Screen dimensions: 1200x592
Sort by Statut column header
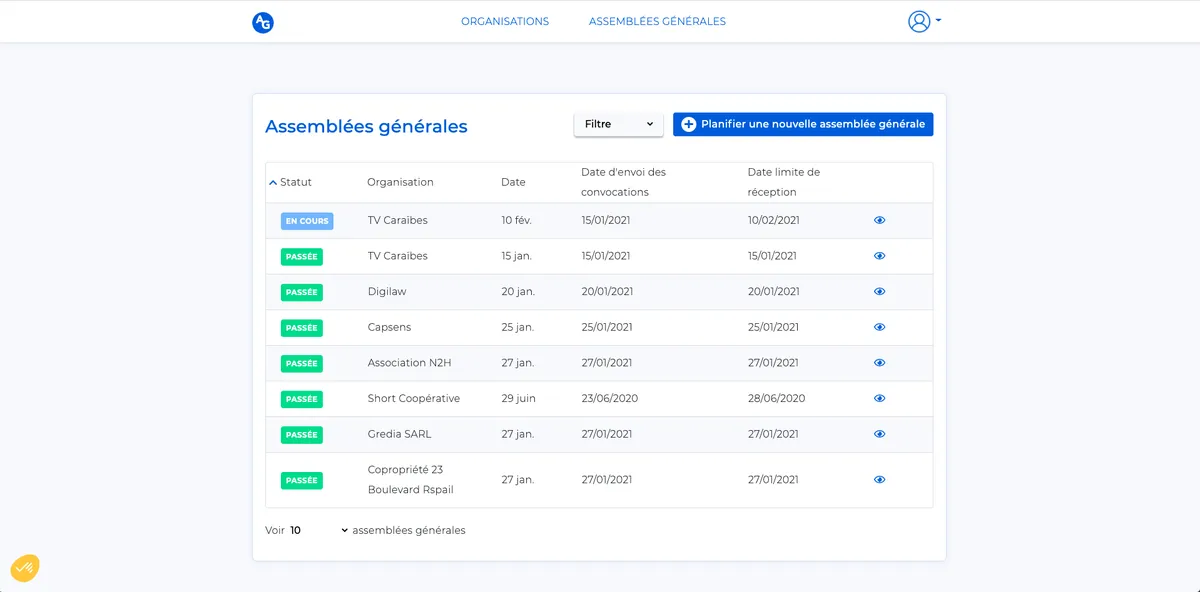(x=296, y=182)
